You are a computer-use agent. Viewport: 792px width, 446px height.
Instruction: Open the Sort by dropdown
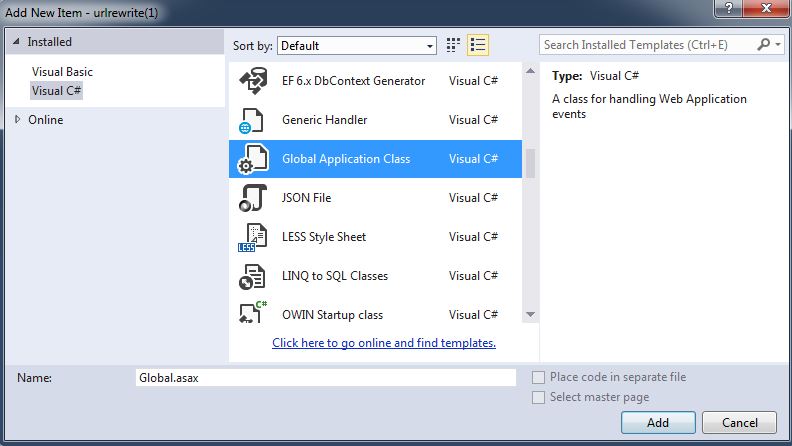pos(357,46)
